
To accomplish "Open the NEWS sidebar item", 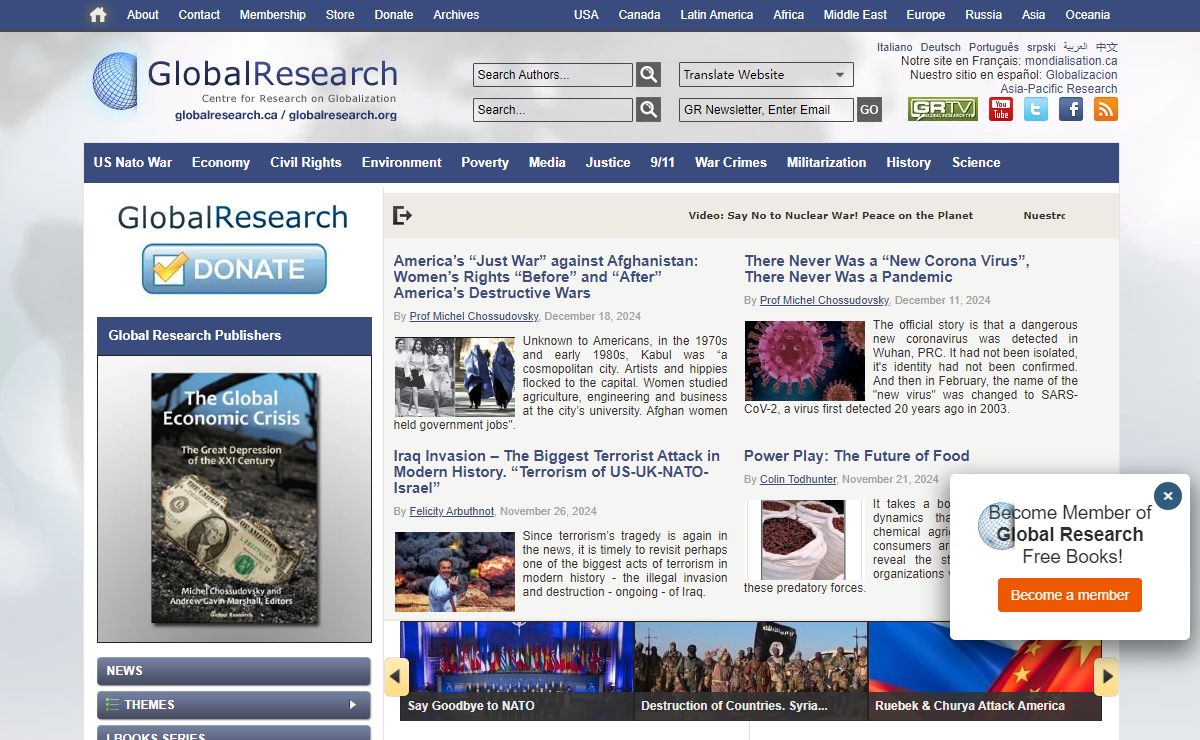I will pyautogui.click(x=234, y=671).
